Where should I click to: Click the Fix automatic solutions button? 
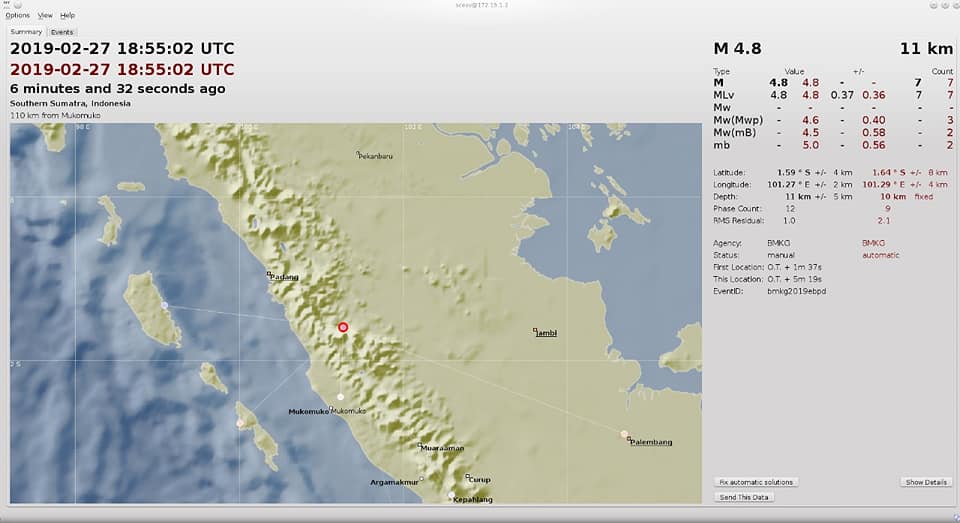[756, 482]
